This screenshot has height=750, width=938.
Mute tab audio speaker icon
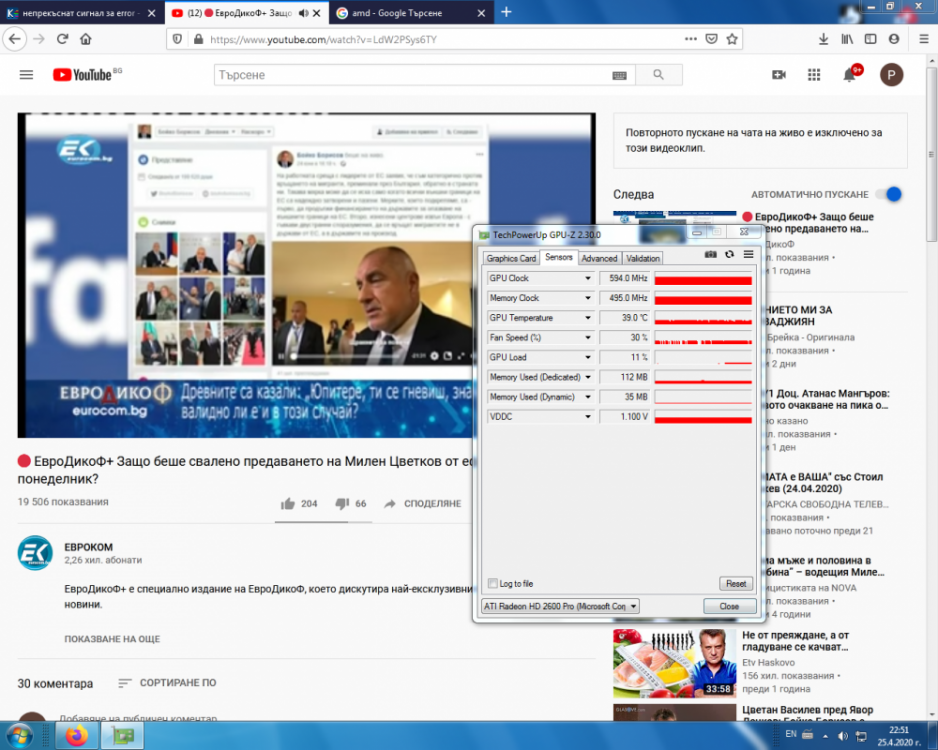[303, 13]
